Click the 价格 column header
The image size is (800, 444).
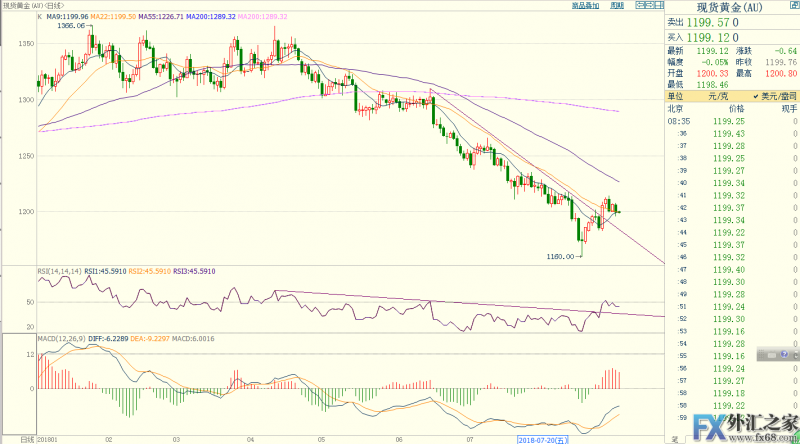(736, 107)
